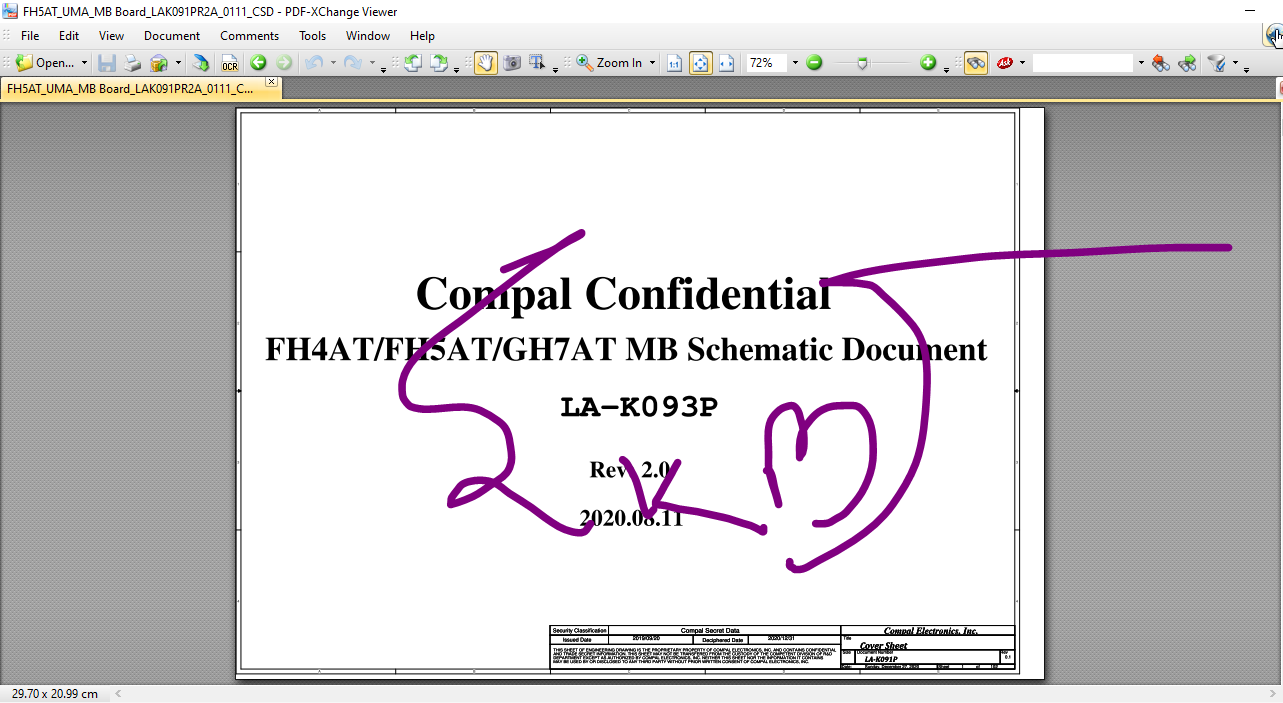This screenshot has width=1283, height=703.
Task: Click the Undo icon
Action: (x=313, y=63)
